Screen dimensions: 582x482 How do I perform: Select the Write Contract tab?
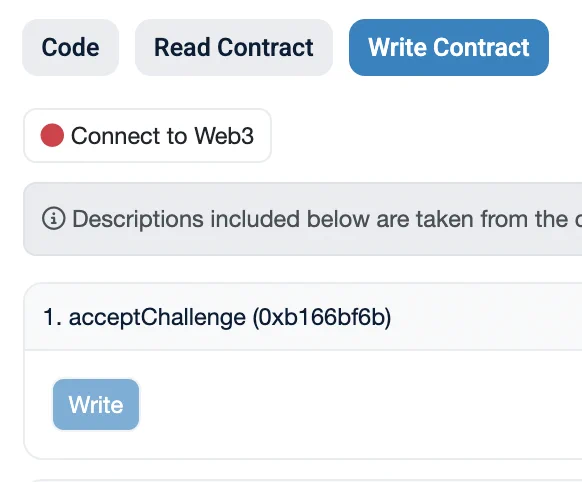(x=449, y=47)
